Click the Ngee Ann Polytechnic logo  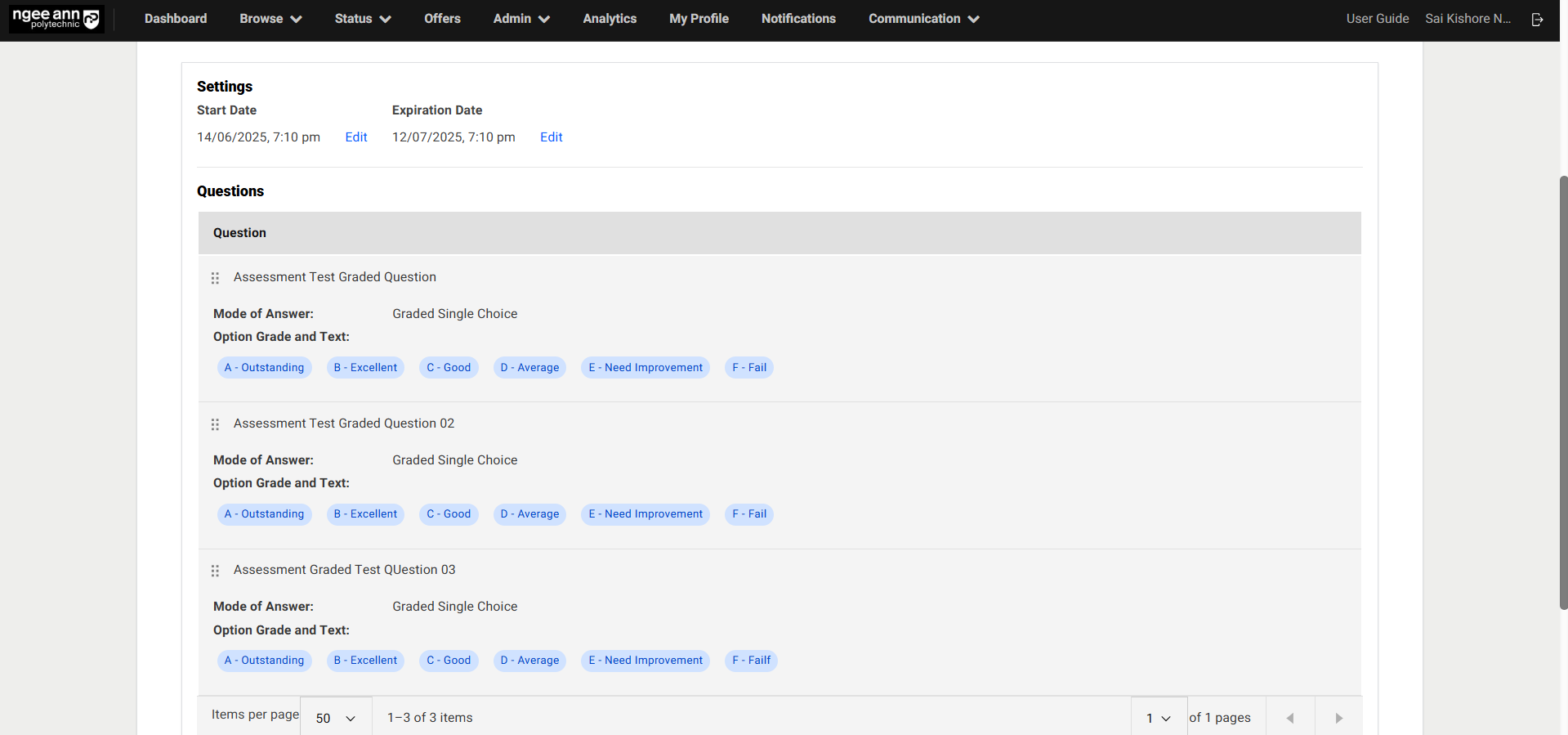click(x=56, y=19)
